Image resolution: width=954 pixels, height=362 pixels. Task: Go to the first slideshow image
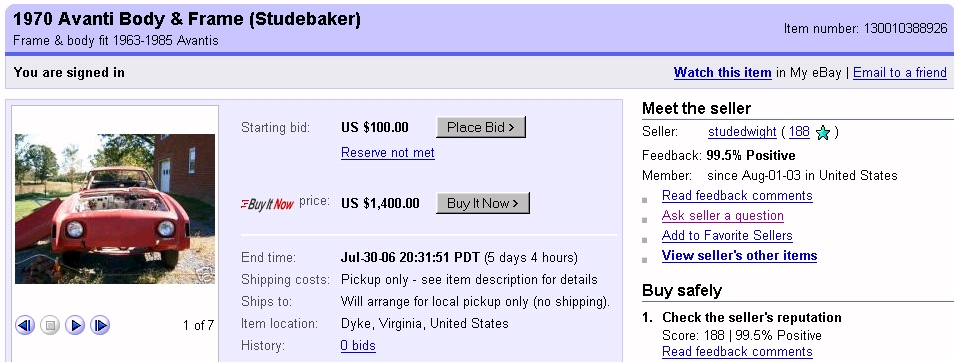25,326
